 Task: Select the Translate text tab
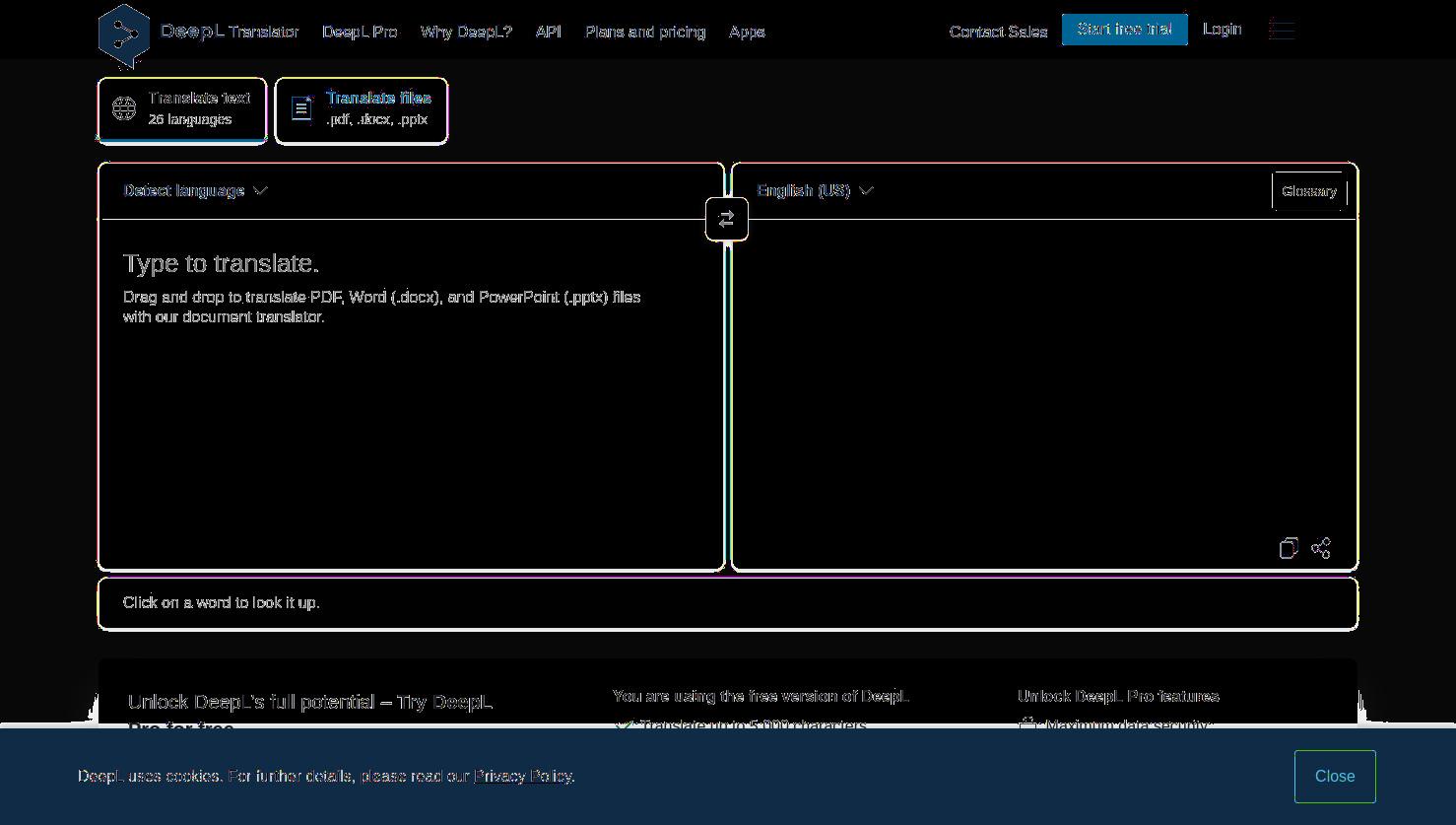pos(182,109)
